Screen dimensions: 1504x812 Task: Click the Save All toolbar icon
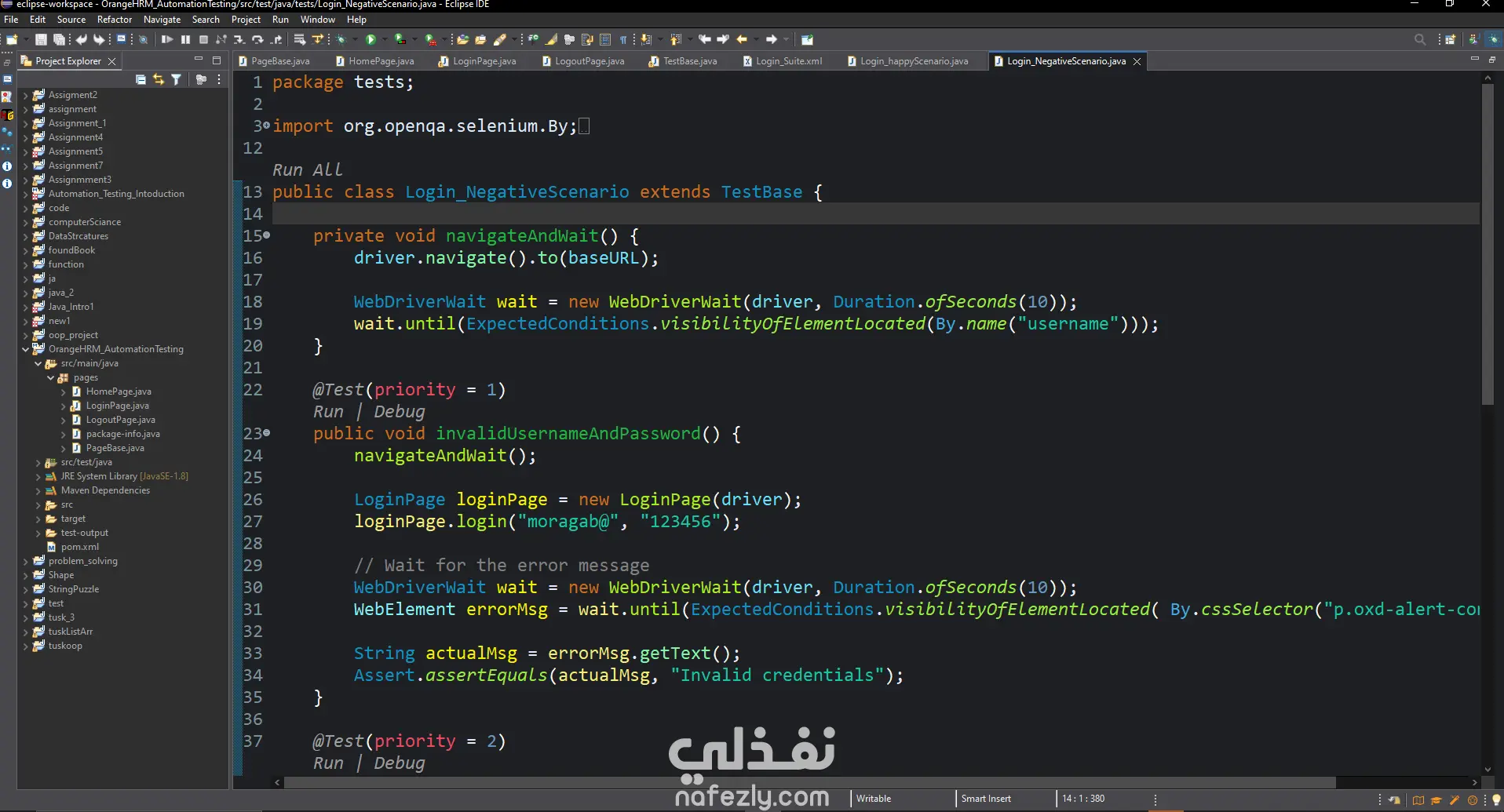click(x=59, y=39)
